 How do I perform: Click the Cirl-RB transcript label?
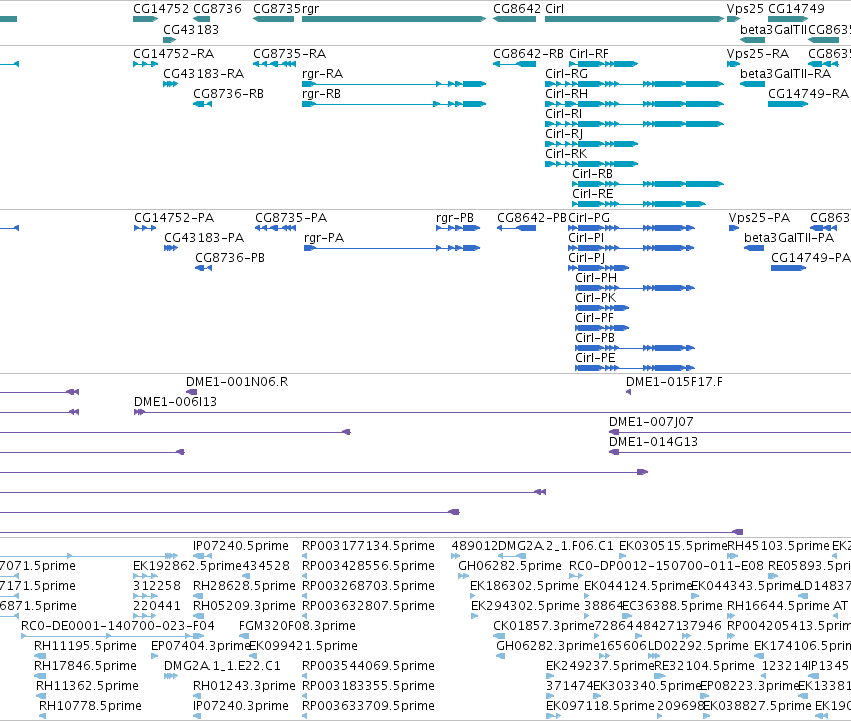[x=592, y=174]
